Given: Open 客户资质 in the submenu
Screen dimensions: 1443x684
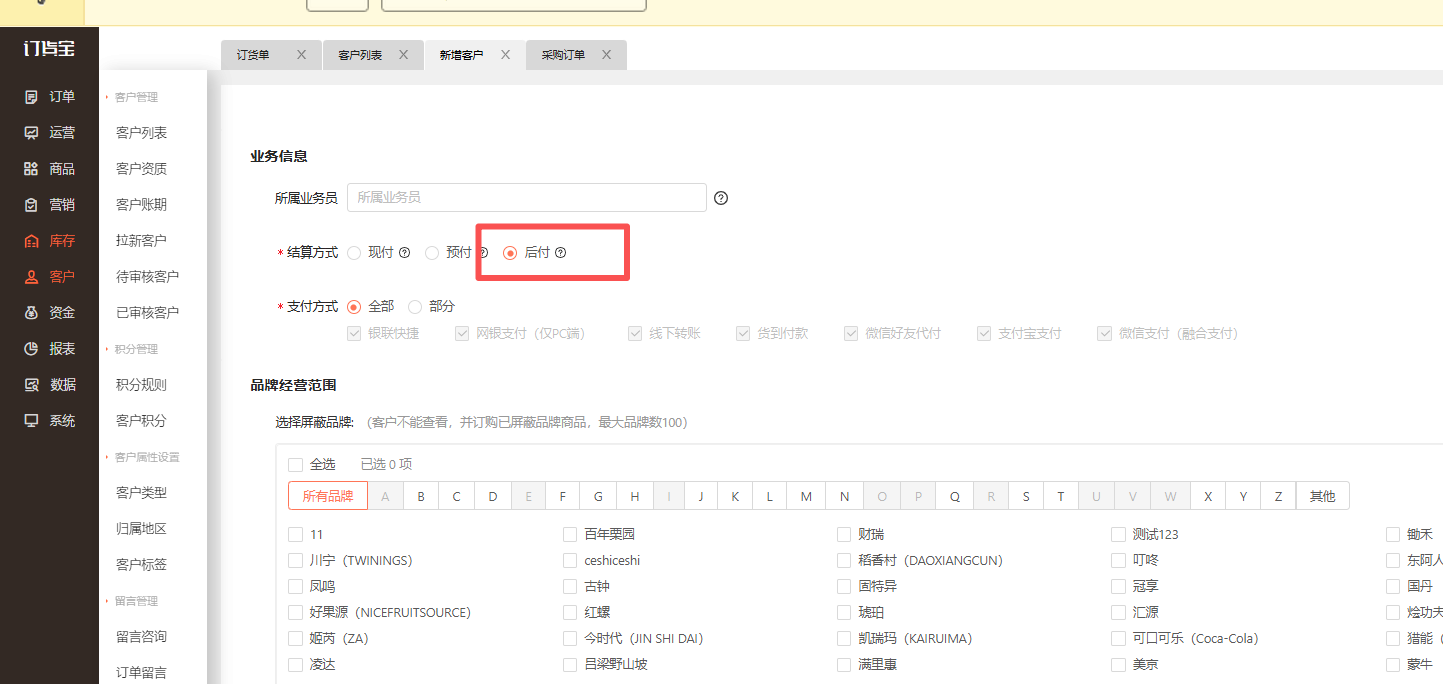Looking at the screenshot, I should (x=141, y=169).
